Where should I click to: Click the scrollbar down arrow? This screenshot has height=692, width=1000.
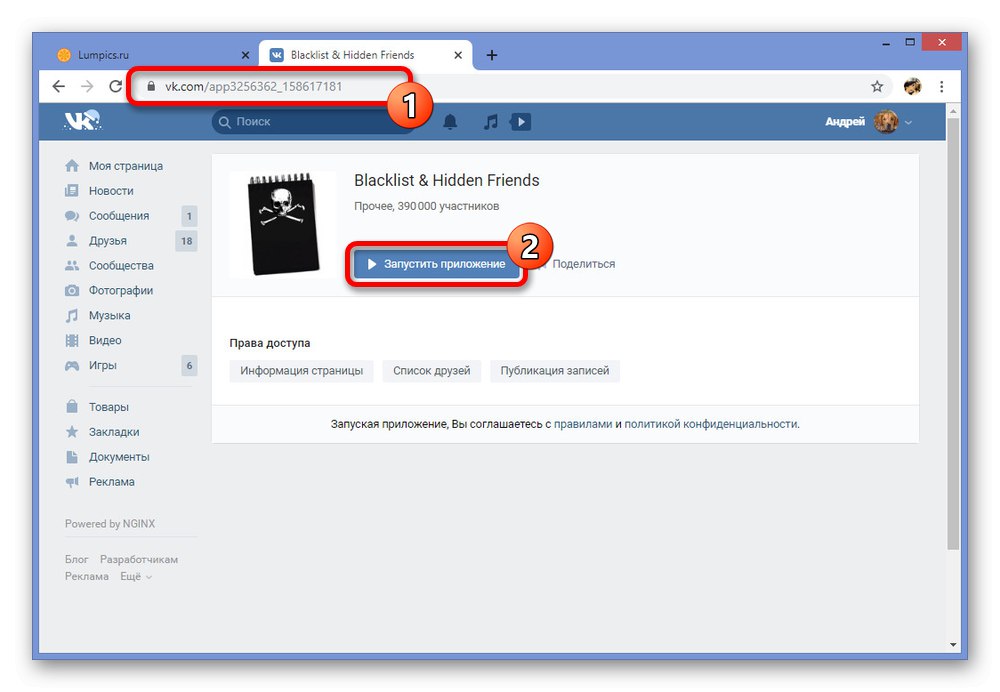[953, 645]
